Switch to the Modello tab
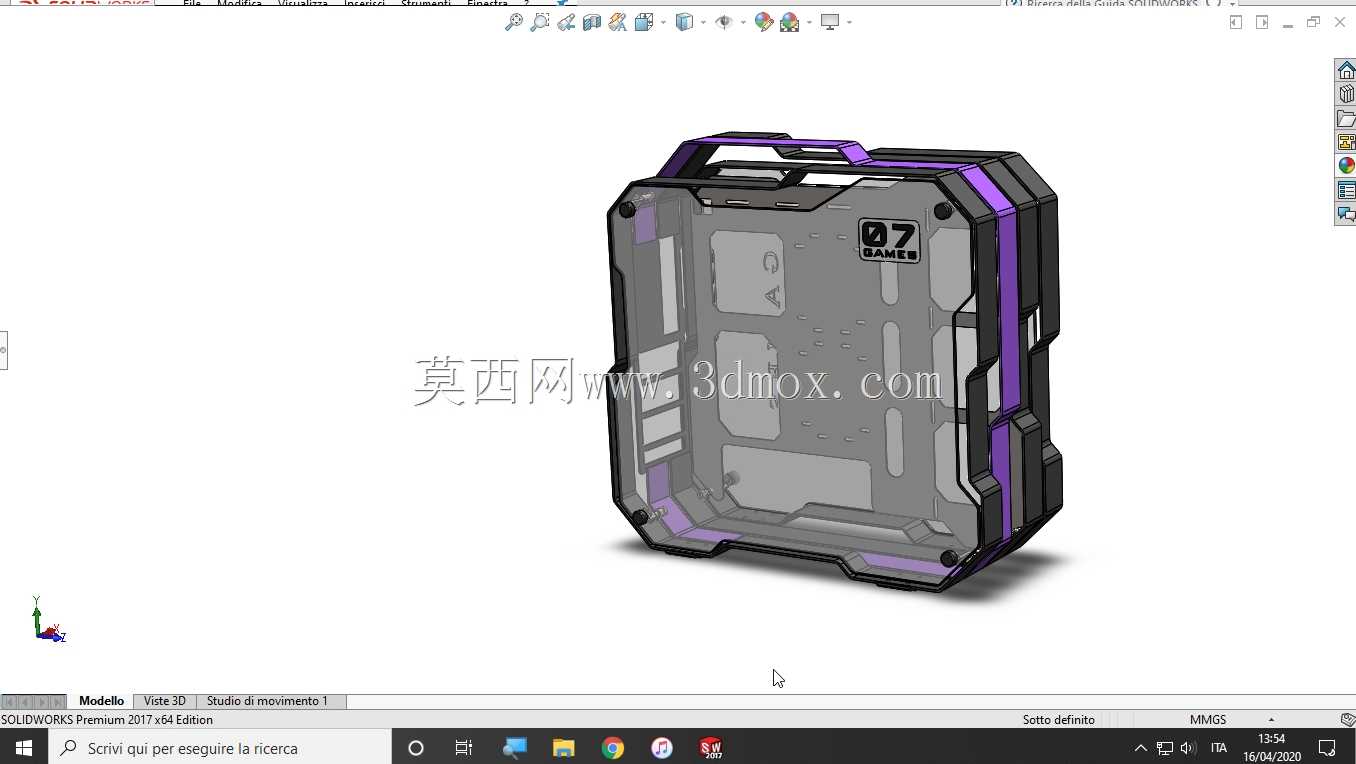The image size is (1356, 764). [x=102, y=701]
